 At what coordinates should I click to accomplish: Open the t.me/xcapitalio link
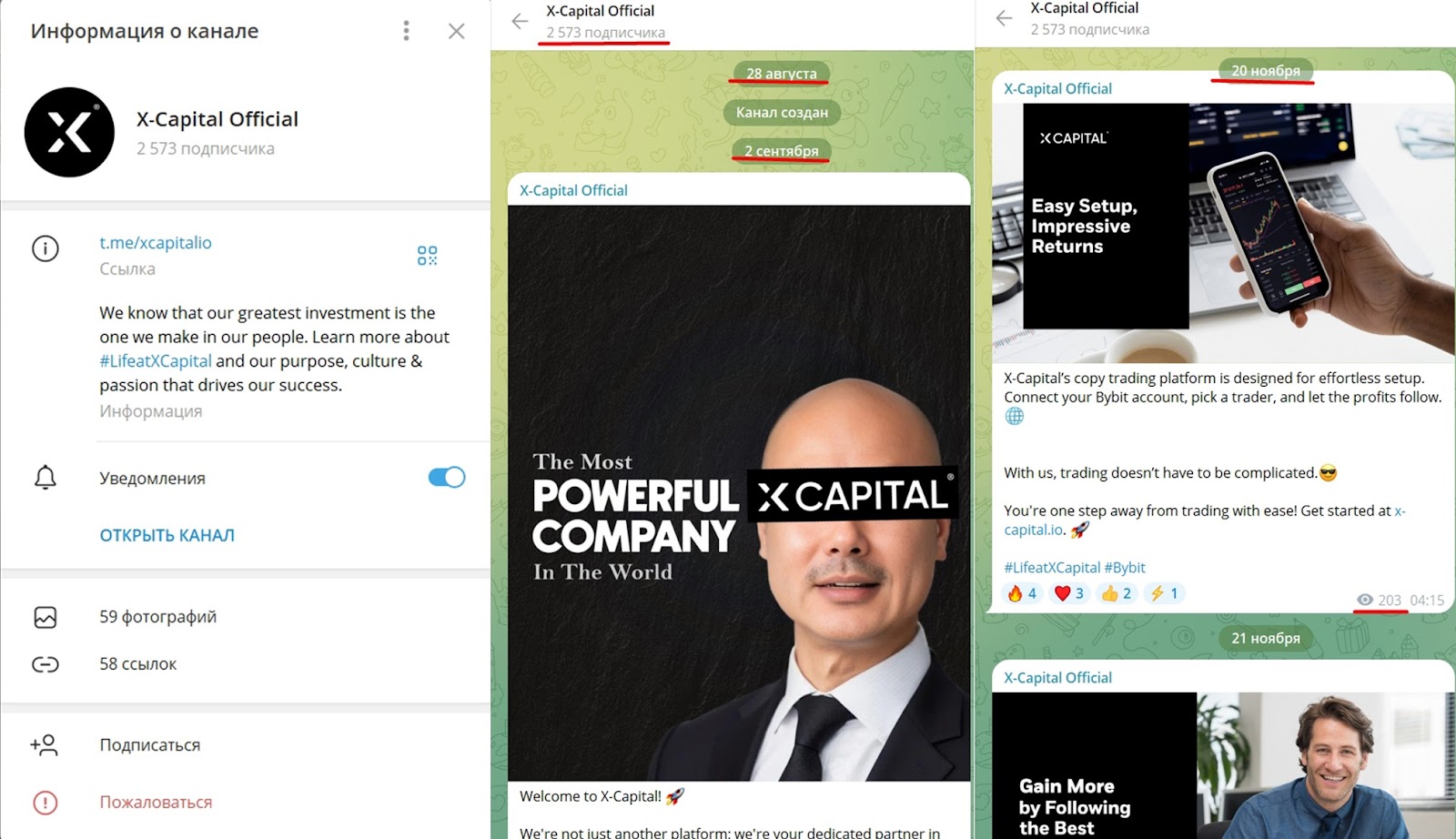tap(156, 243)
